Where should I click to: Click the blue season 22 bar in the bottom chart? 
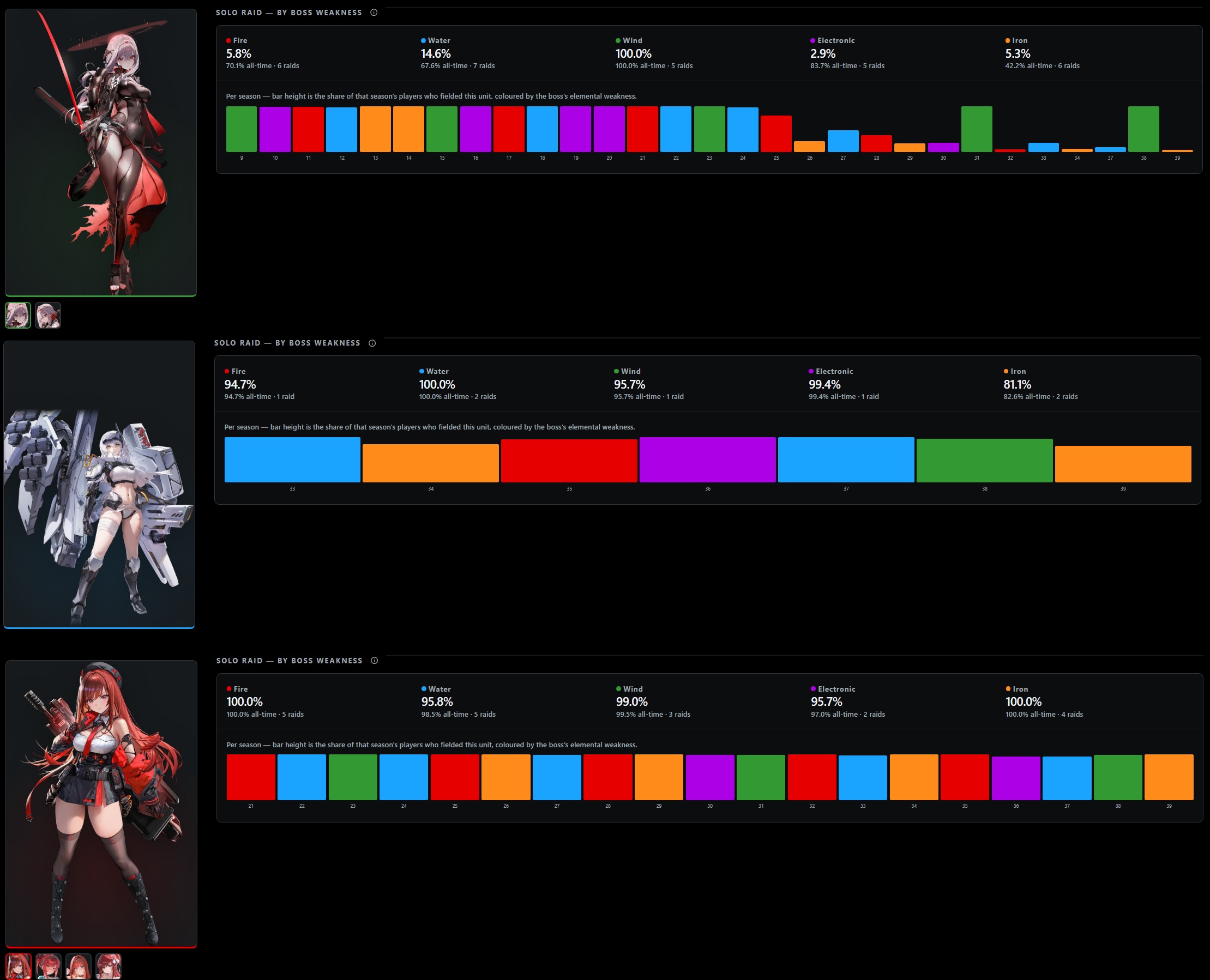tap(302, 777)
